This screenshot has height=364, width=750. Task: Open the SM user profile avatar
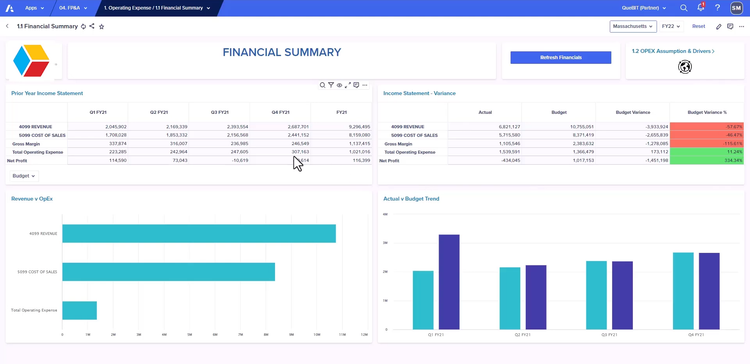pos(736,8)
